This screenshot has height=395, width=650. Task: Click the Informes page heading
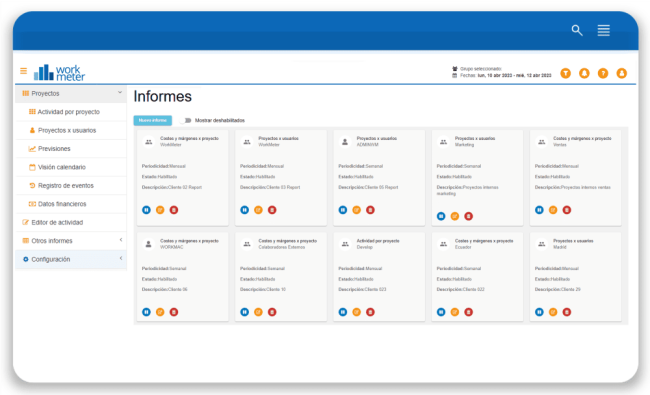point(162,97)
